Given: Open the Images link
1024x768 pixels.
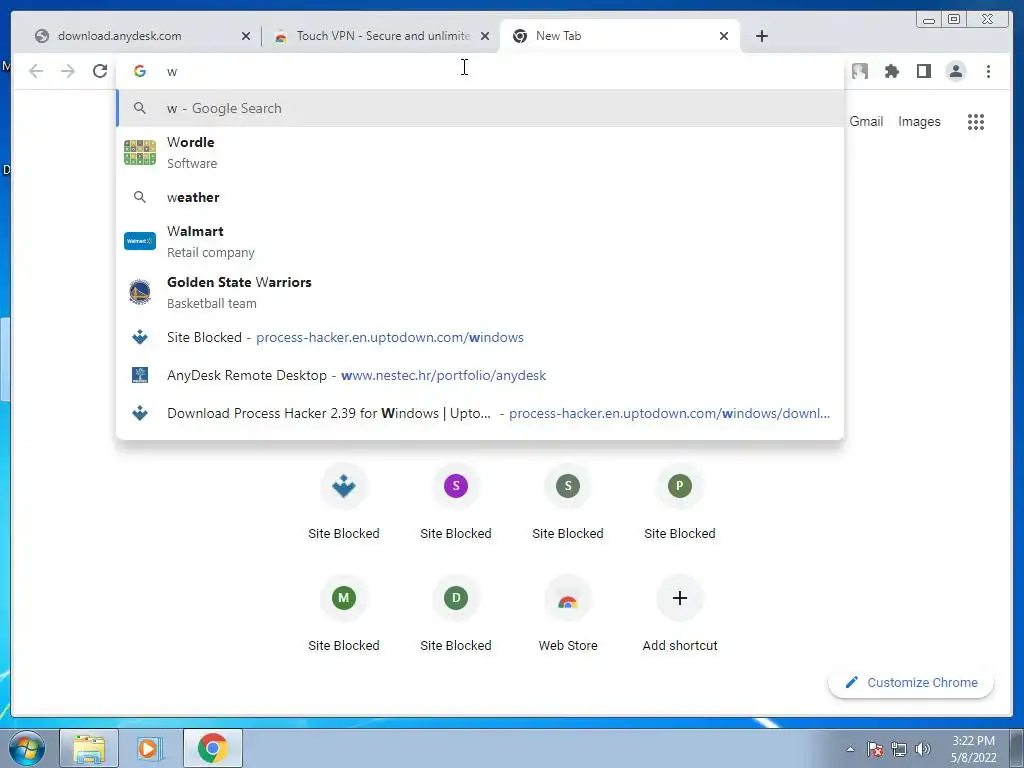Looking at the screenshot, I should (919, 121).
